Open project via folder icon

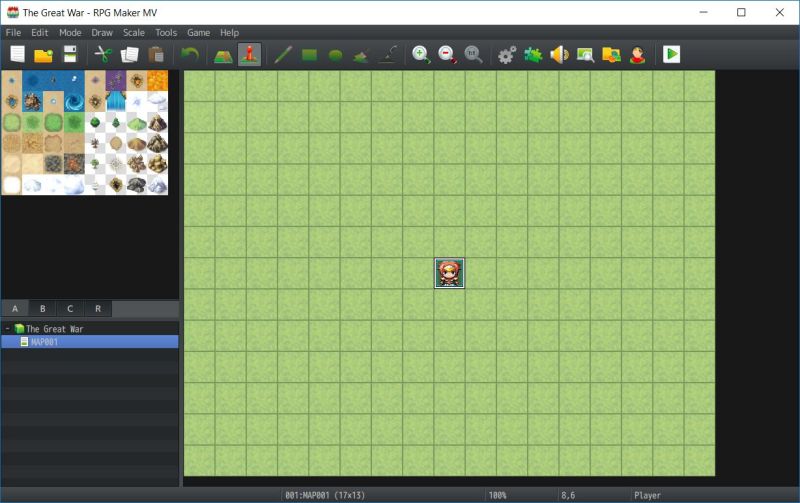coord(43,54)
